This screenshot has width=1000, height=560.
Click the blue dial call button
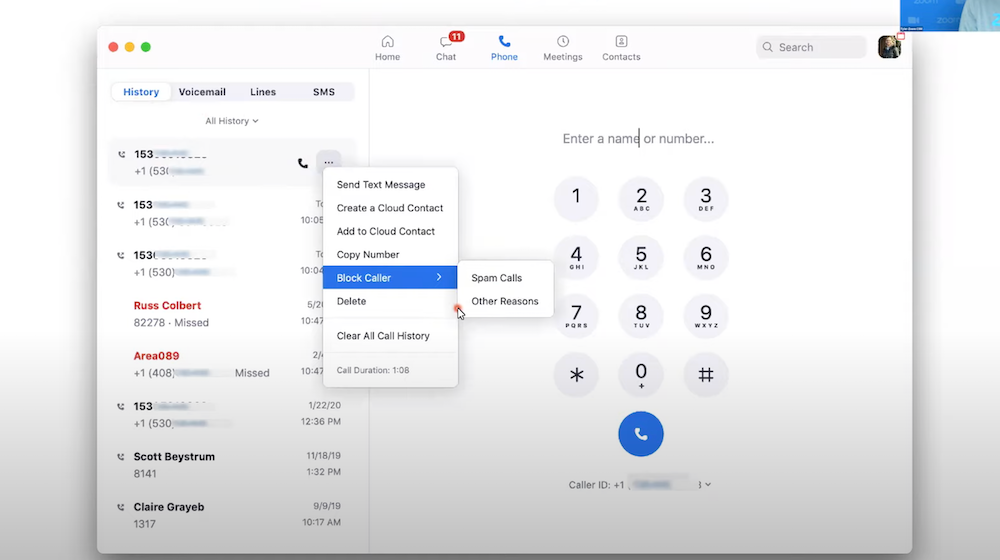[640, 434]
